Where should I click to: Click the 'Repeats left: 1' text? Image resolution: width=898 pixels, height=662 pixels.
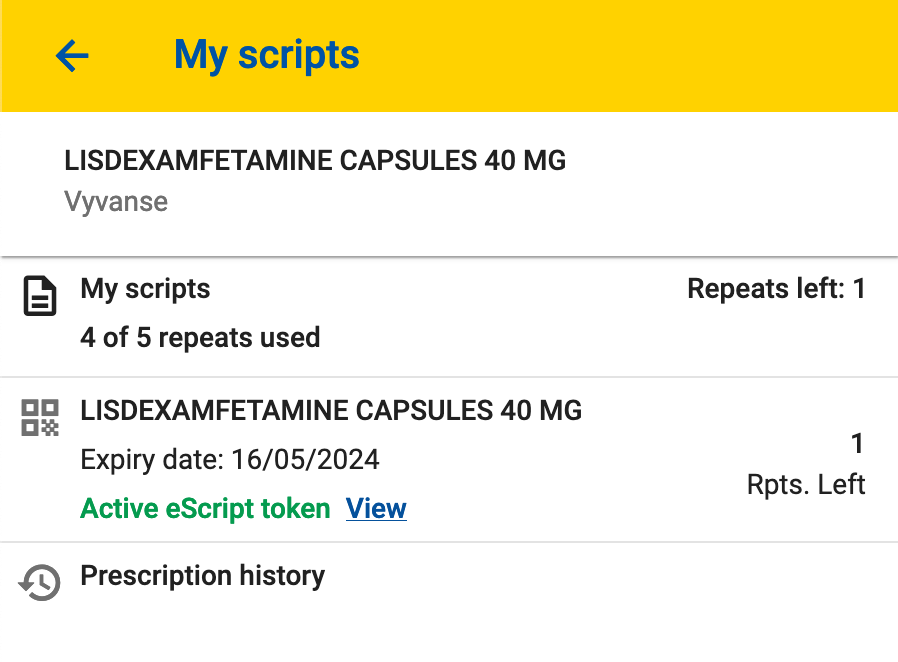(x=776, y=290)
